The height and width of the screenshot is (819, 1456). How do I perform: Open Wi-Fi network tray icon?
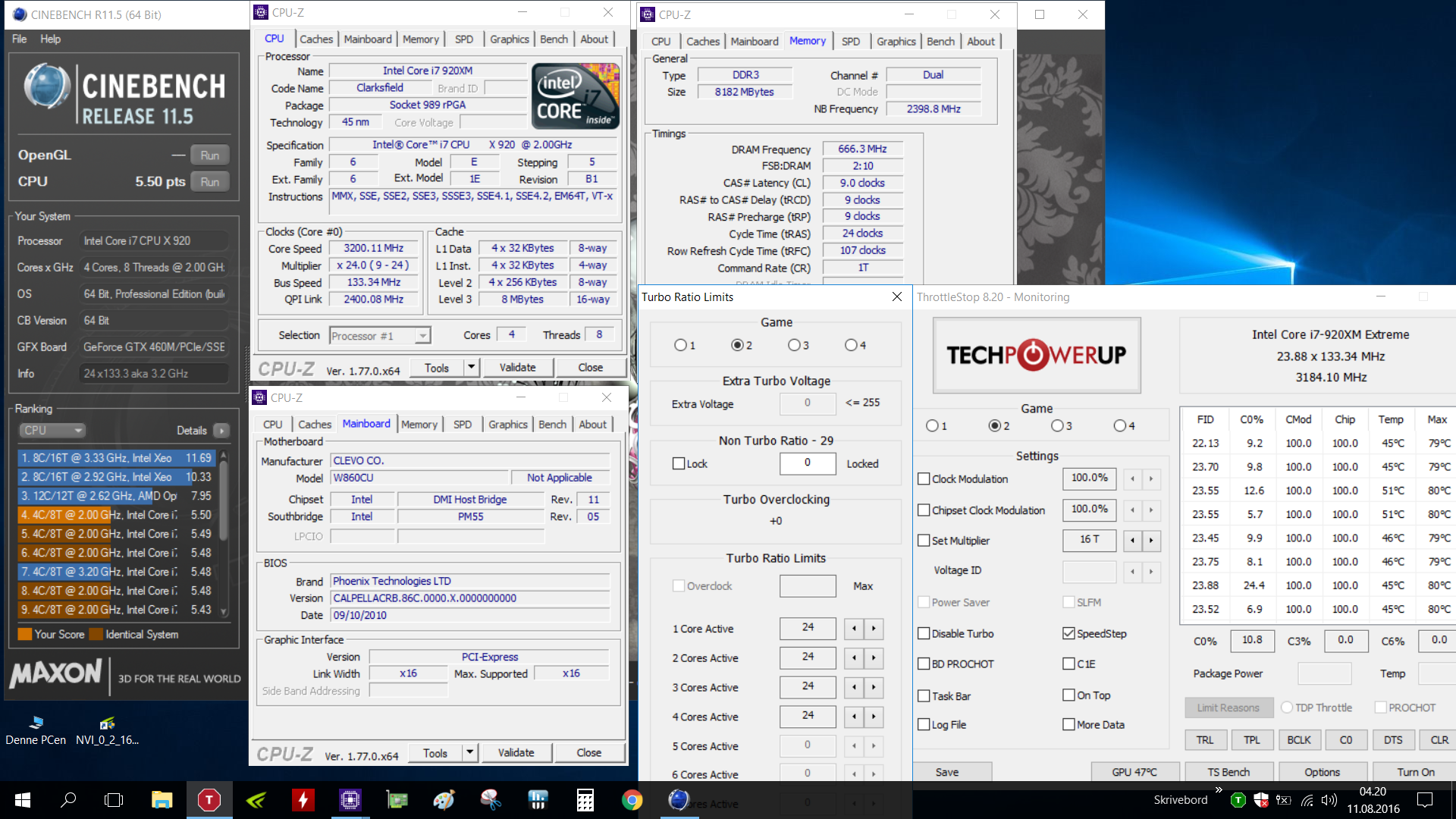coord(1307,800)
